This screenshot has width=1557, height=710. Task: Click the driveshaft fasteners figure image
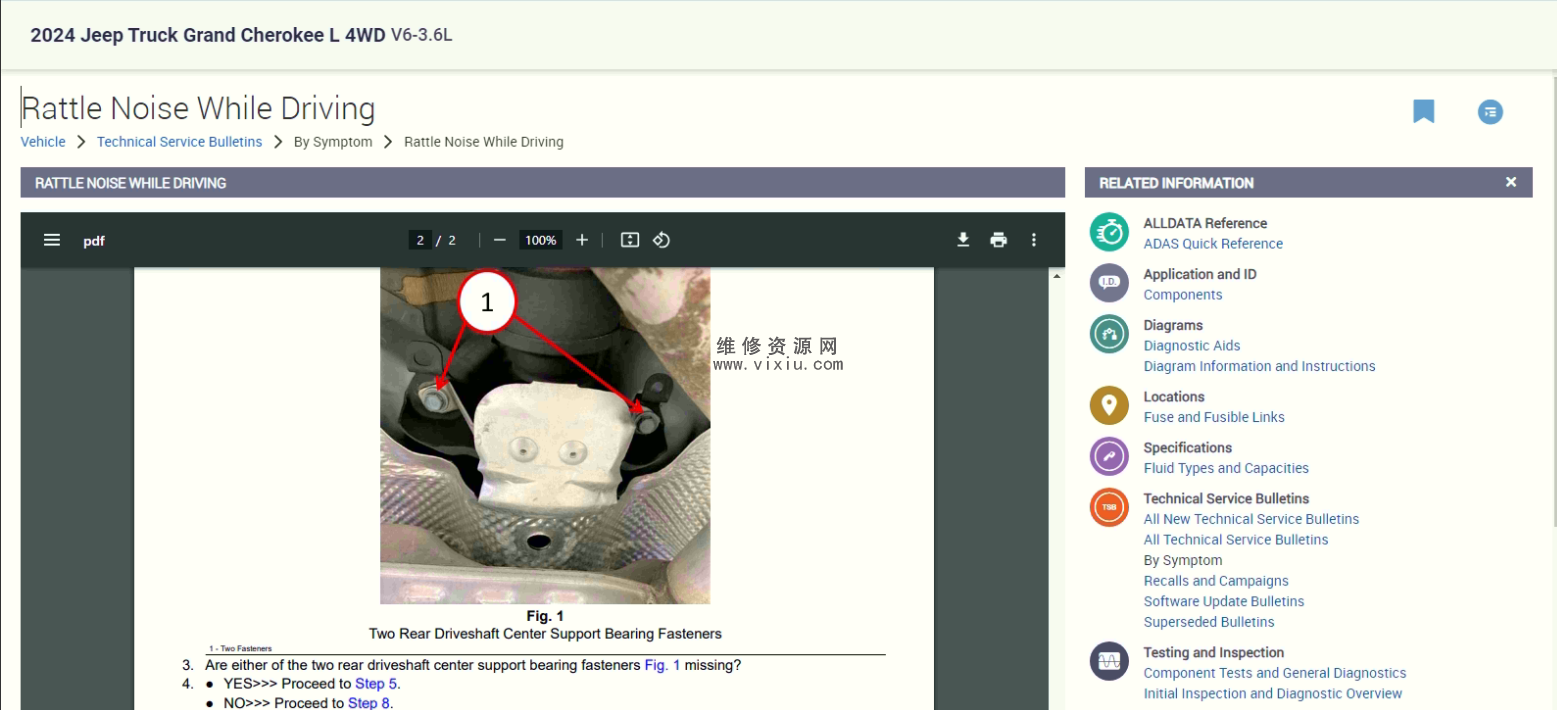point(545,436)
